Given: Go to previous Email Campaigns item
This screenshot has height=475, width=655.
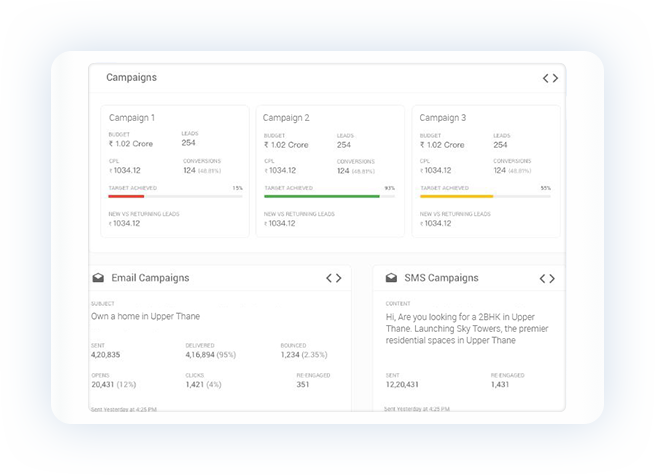Looking at the screenshot, I should (x=329, y=278).
